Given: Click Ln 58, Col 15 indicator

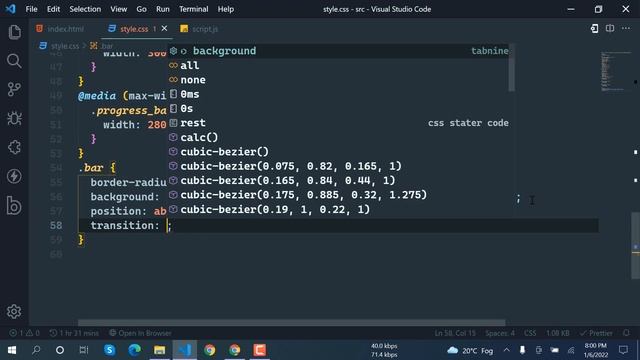Looking at the screenshot, I should click(455, 333).
